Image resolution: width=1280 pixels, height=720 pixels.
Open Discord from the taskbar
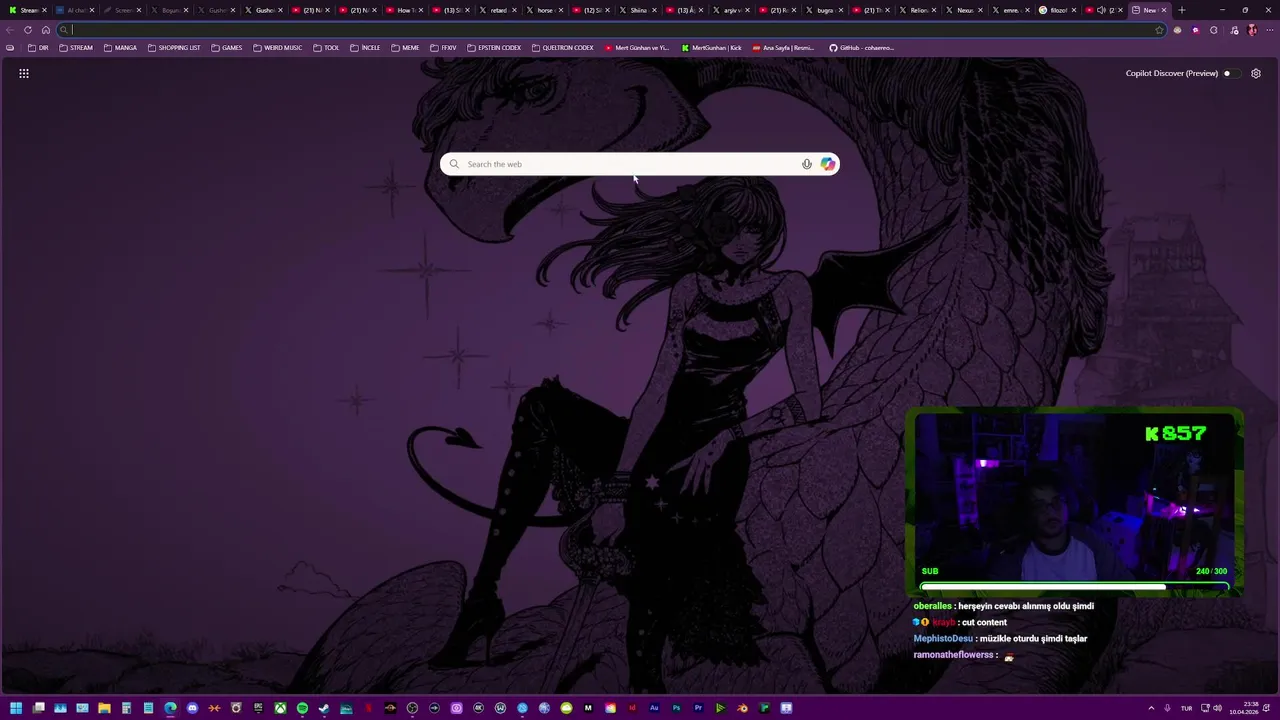pyautogui.click(x=192, y=708)
